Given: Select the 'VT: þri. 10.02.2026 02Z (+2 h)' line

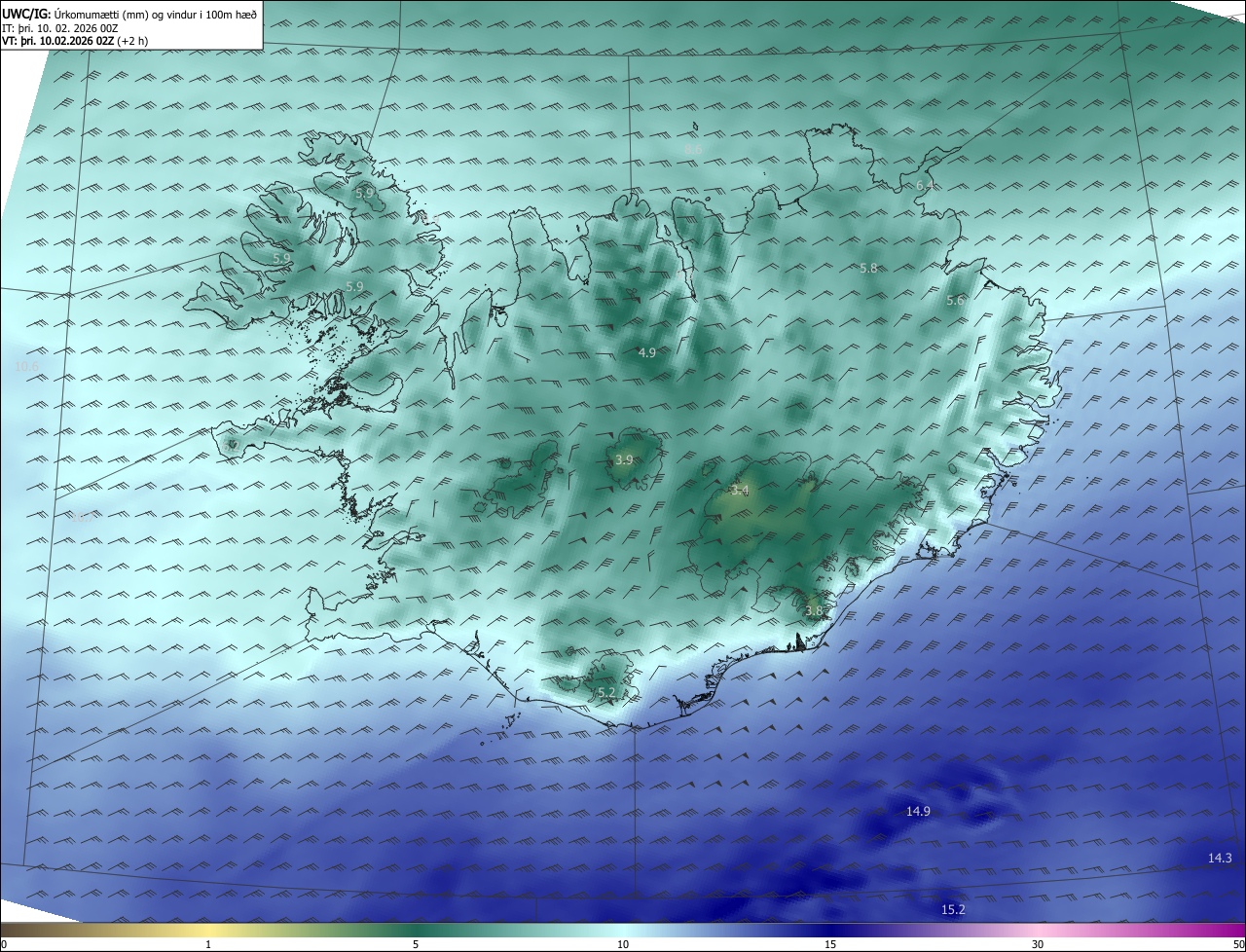Looking at the screenshot, I should tap(75, 41).
